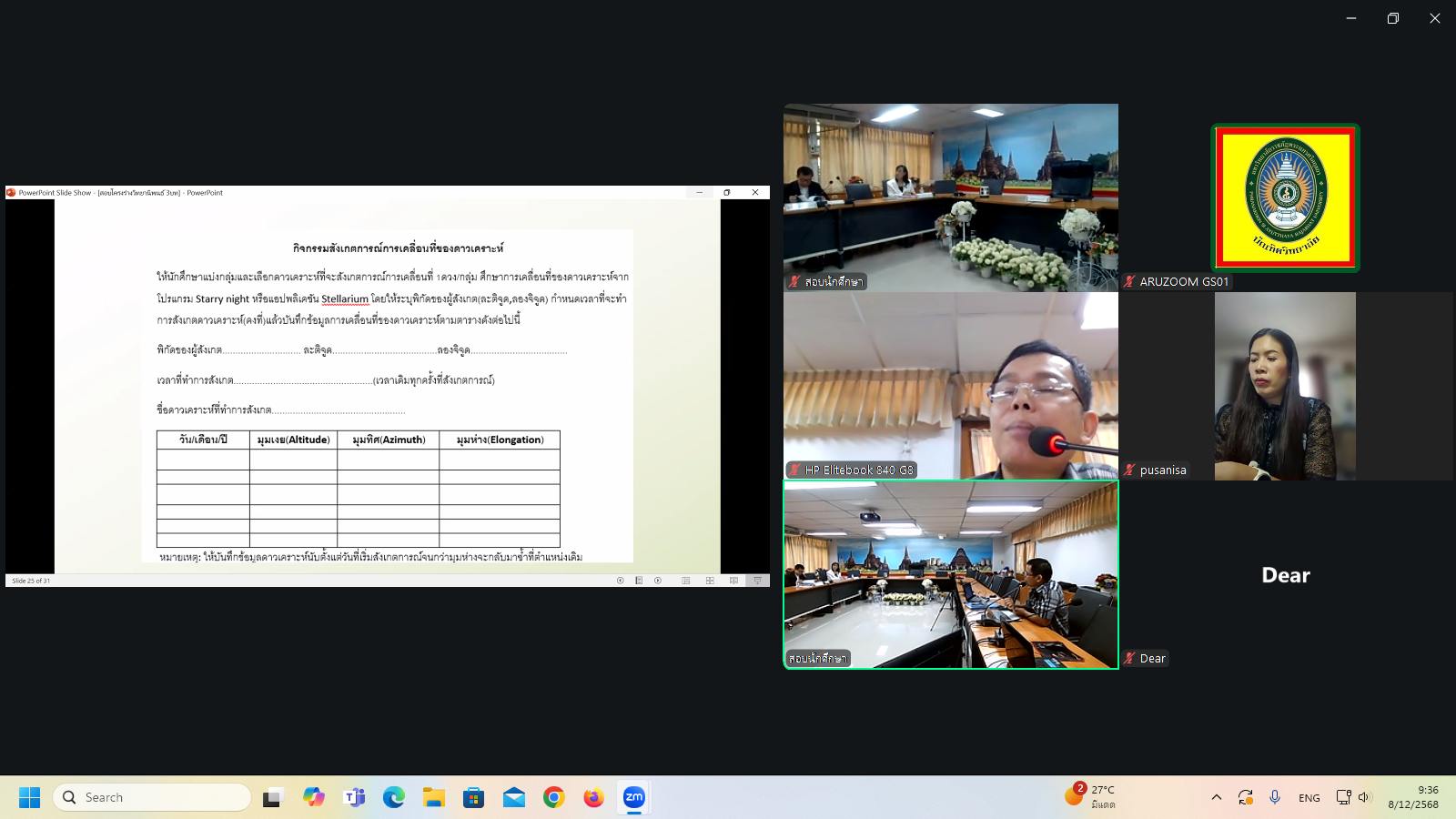Switch to Slide Sorter view
This screenshot has width=1456, height=819.
(x=710, y=581)
